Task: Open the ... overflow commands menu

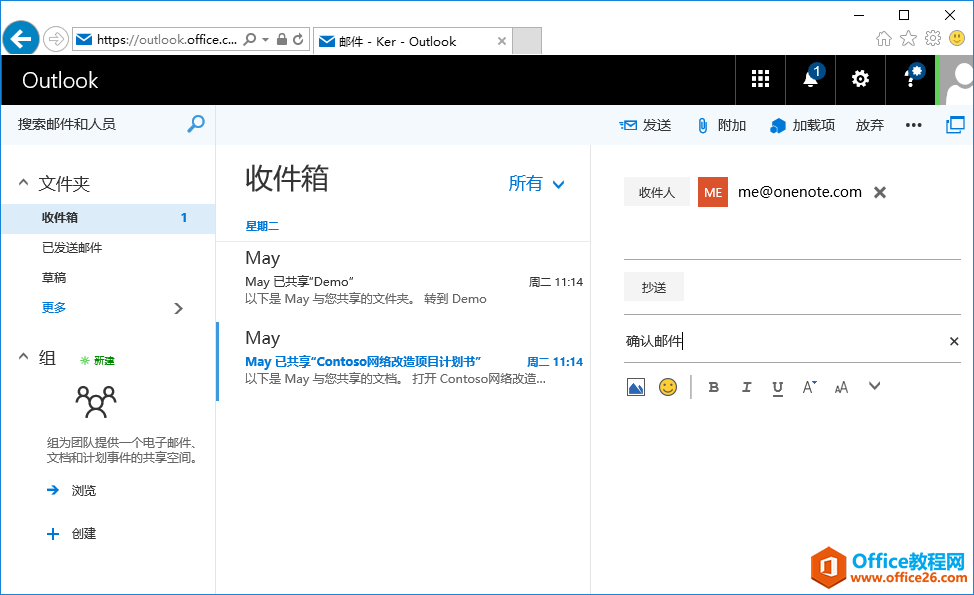Action: point(913,124)
